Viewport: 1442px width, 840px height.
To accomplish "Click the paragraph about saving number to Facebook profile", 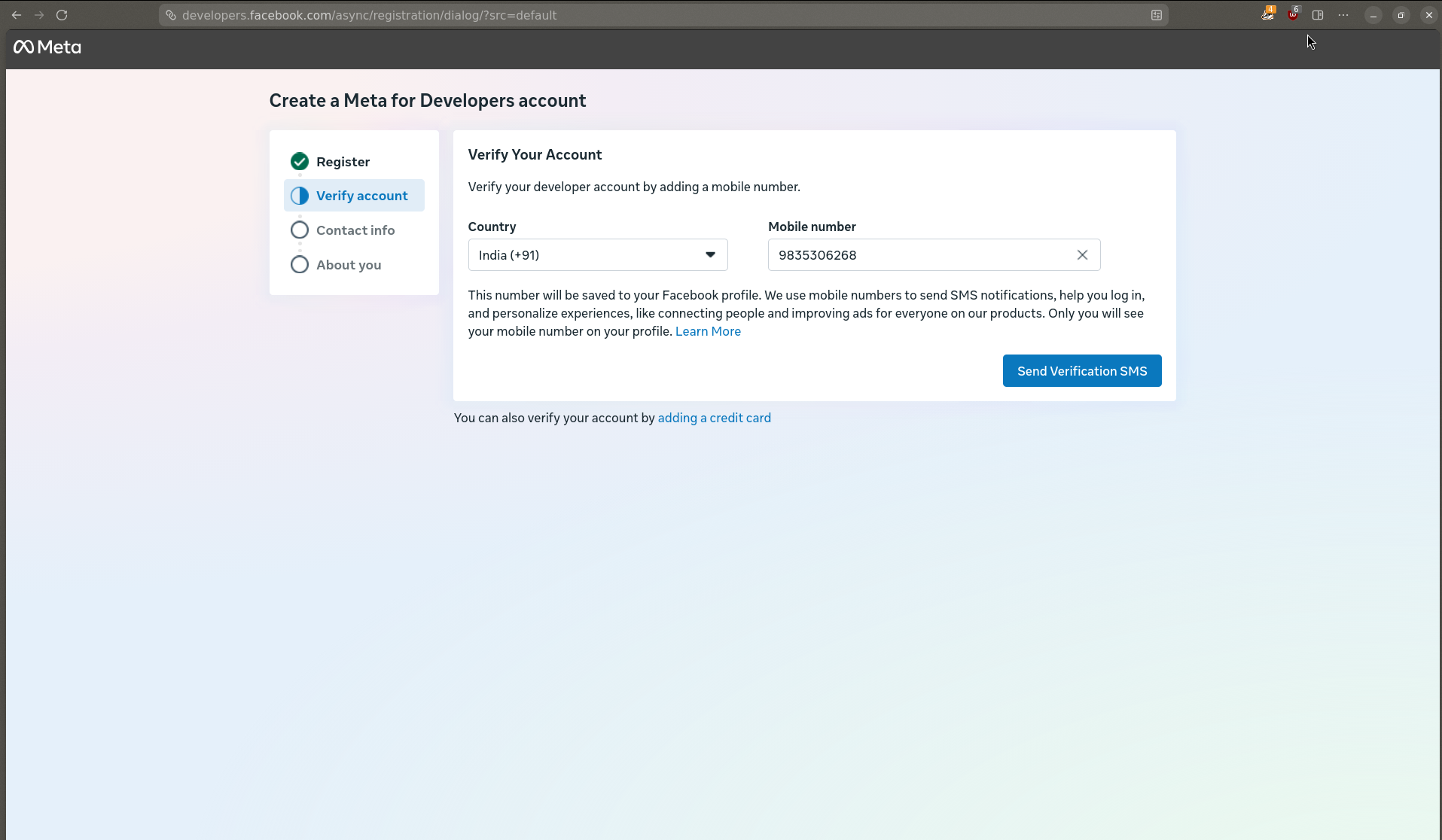I will coord(806,313).
